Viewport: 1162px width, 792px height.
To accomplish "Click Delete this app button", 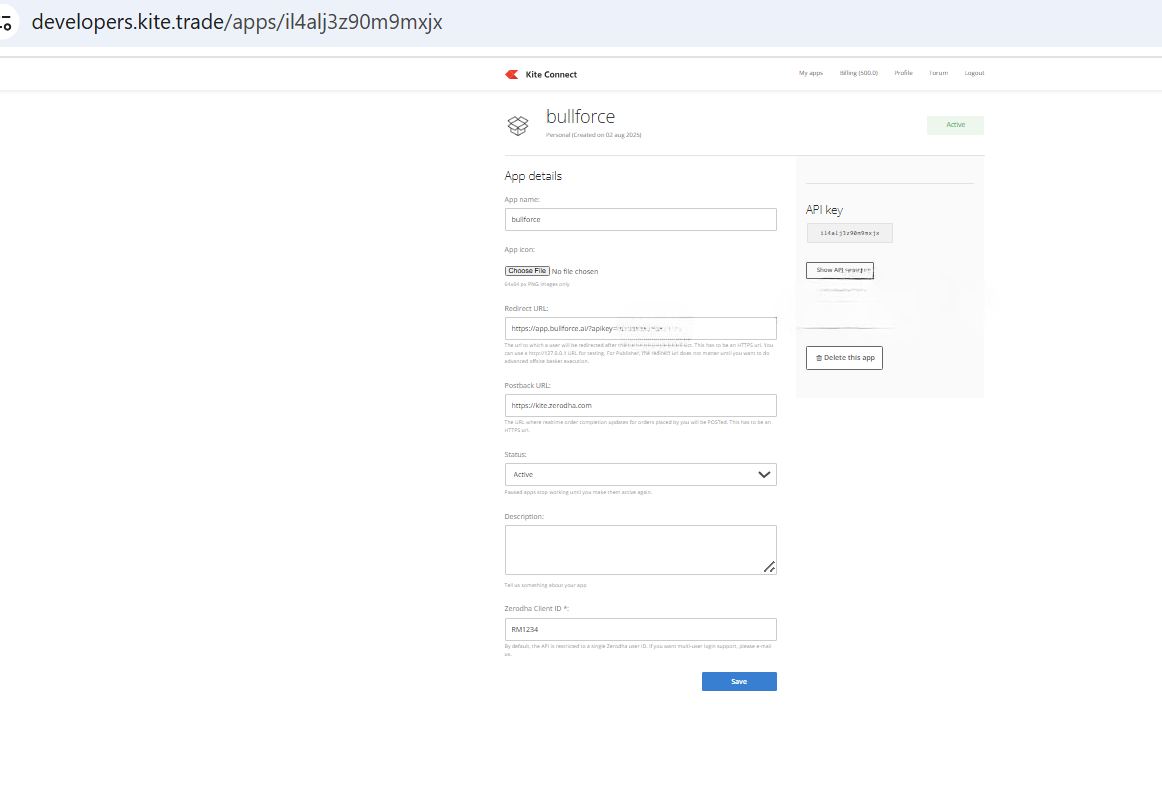I will coord(844,358).
